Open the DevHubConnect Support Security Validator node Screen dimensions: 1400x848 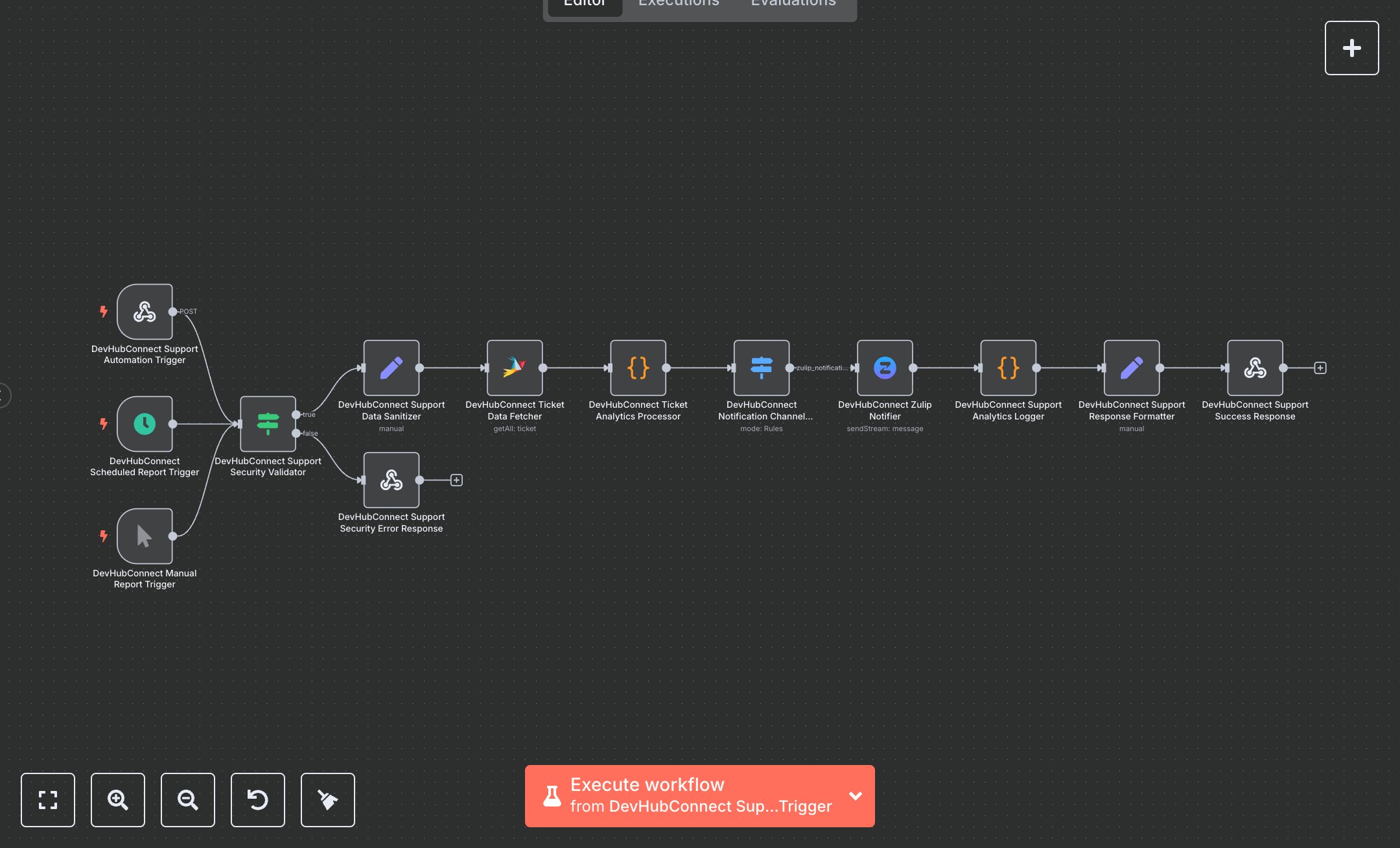(268, 424)
